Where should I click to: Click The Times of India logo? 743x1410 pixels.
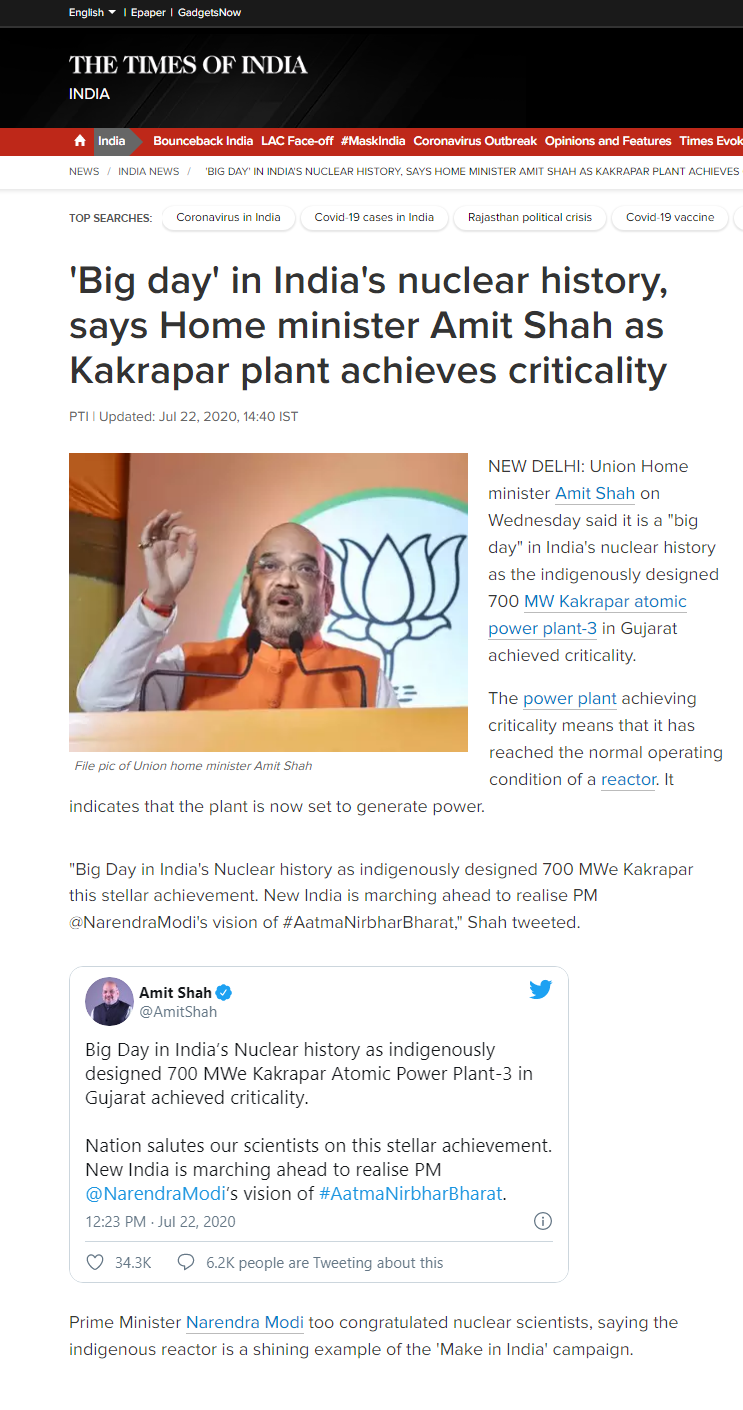pyautogui.click(x=188, y=66)
